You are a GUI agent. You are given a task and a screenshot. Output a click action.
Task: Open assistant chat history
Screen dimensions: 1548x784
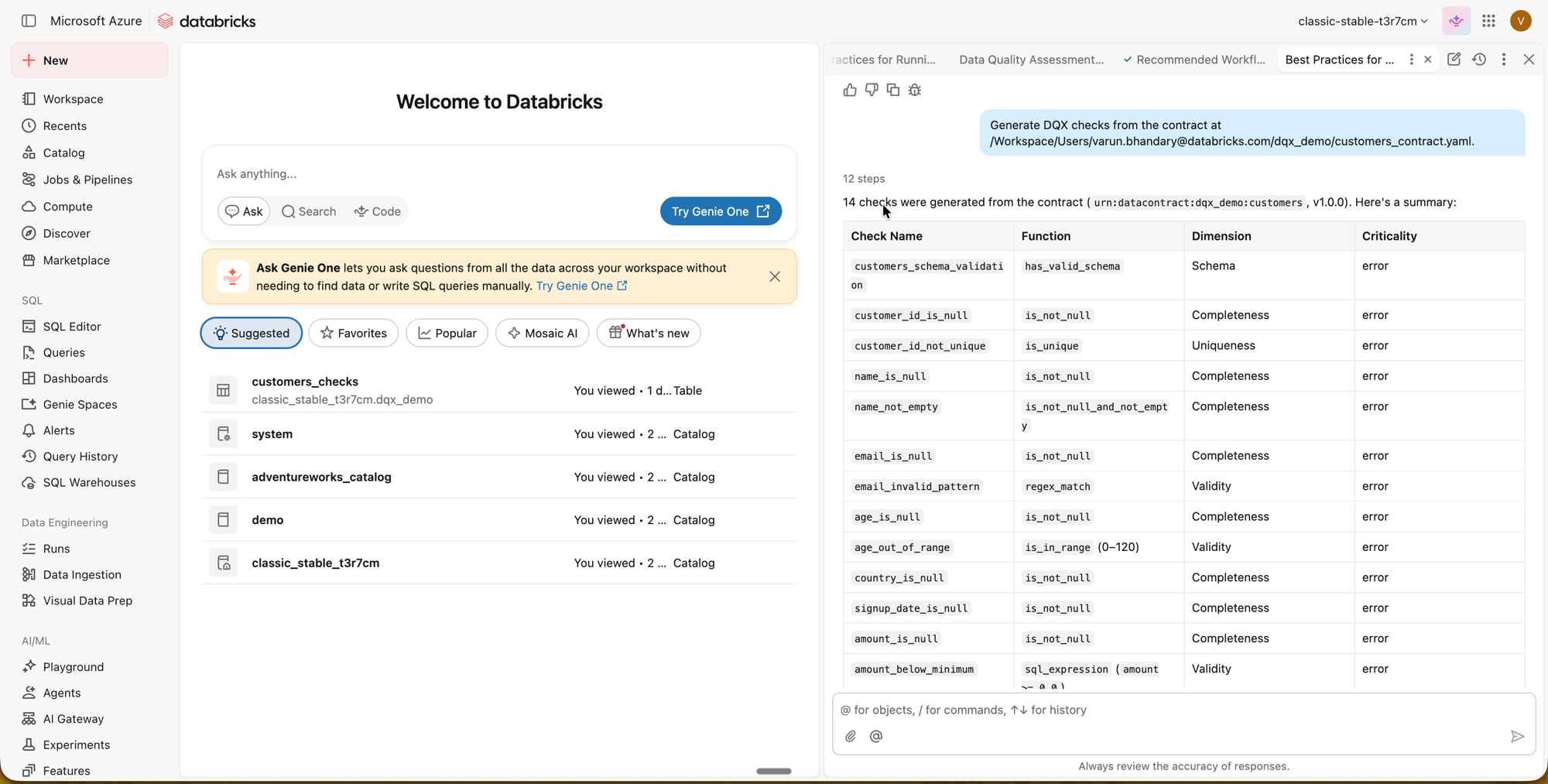[1479, 60]
